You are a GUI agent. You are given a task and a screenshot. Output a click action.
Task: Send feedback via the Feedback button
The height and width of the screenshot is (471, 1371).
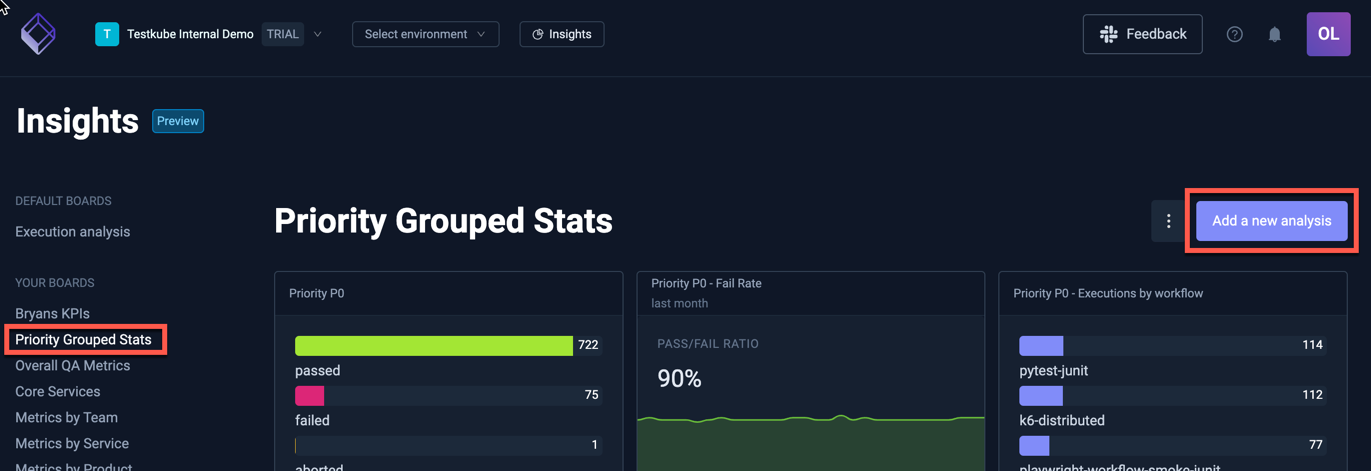click(1142, 34)
